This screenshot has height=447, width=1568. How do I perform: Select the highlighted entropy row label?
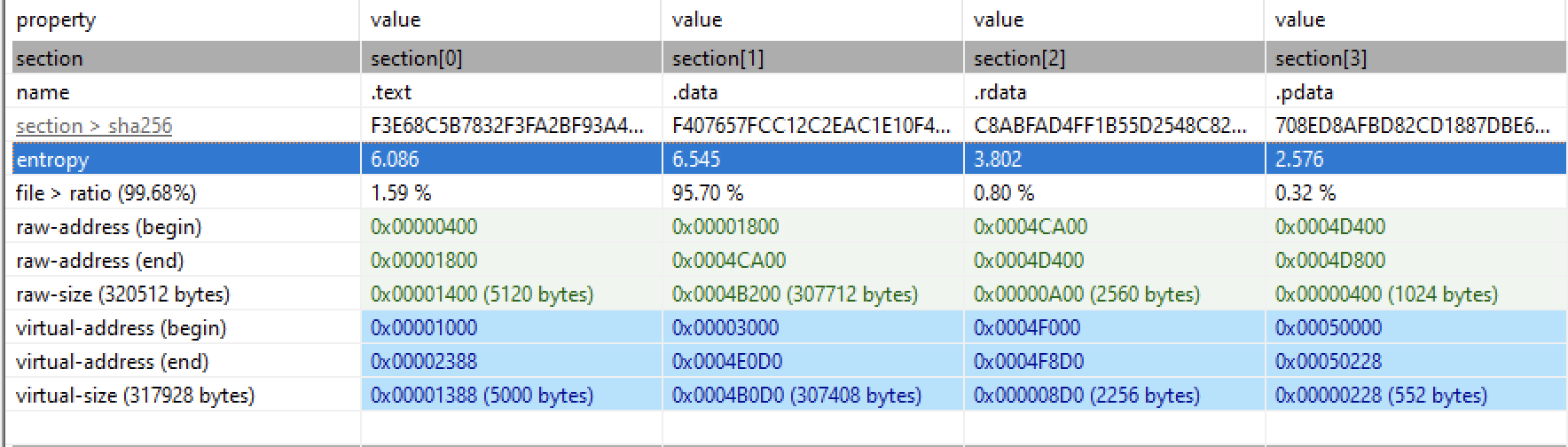coord(52,160)
